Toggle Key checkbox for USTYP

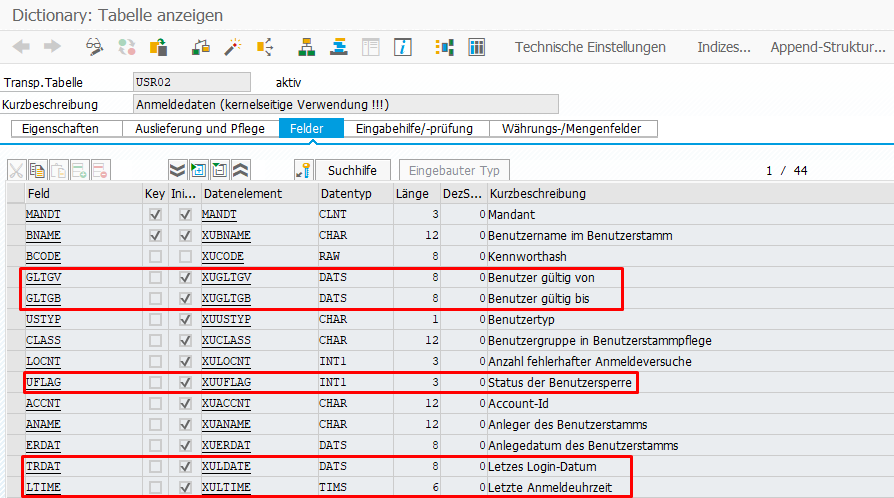pyautogui.click(x=155, y=319)
